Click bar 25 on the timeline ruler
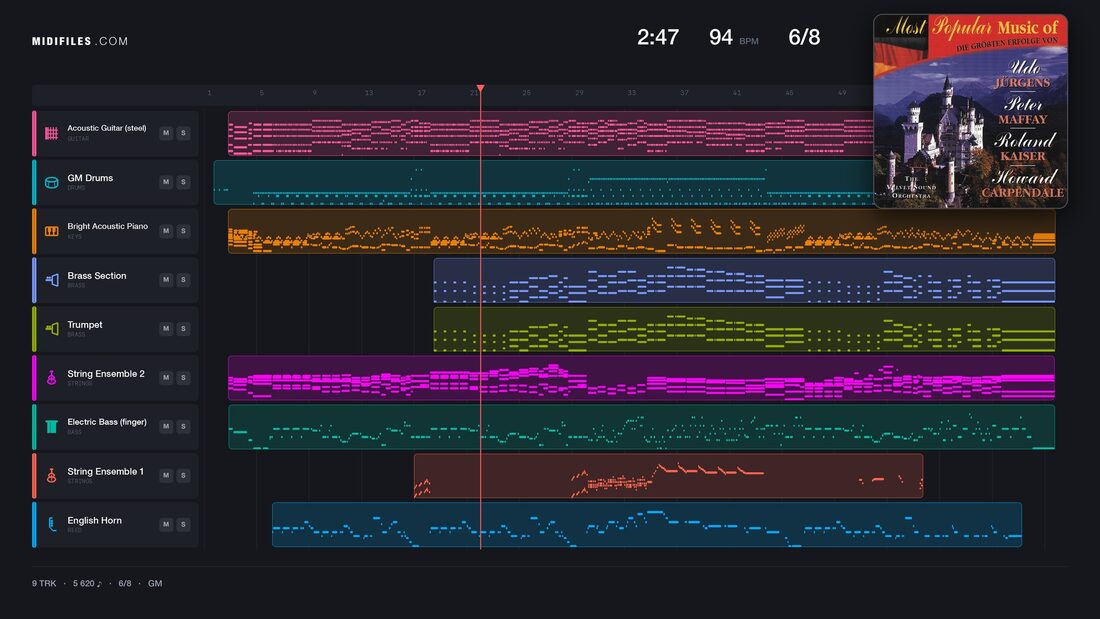Image resolution: width=1100 pixels, height=619 pixels. point(526,93)
